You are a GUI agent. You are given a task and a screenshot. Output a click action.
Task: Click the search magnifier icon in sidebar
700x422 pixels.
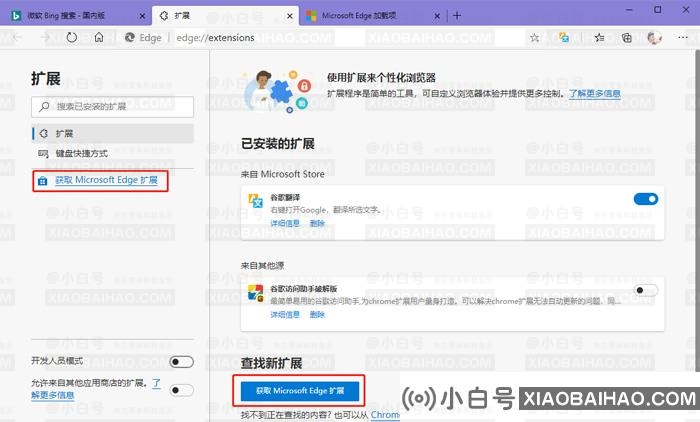pos(44,107)
